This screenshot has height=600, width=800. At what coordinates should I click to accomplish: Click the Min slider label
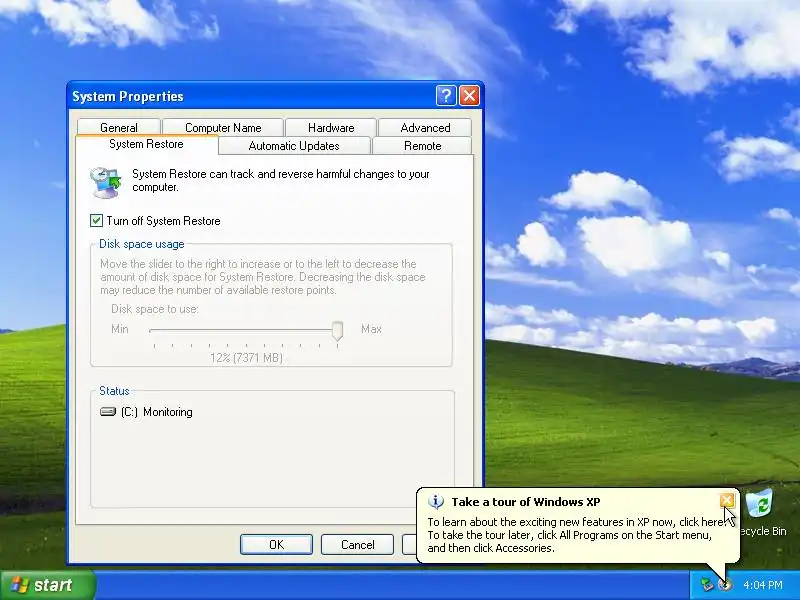[120, 329]
